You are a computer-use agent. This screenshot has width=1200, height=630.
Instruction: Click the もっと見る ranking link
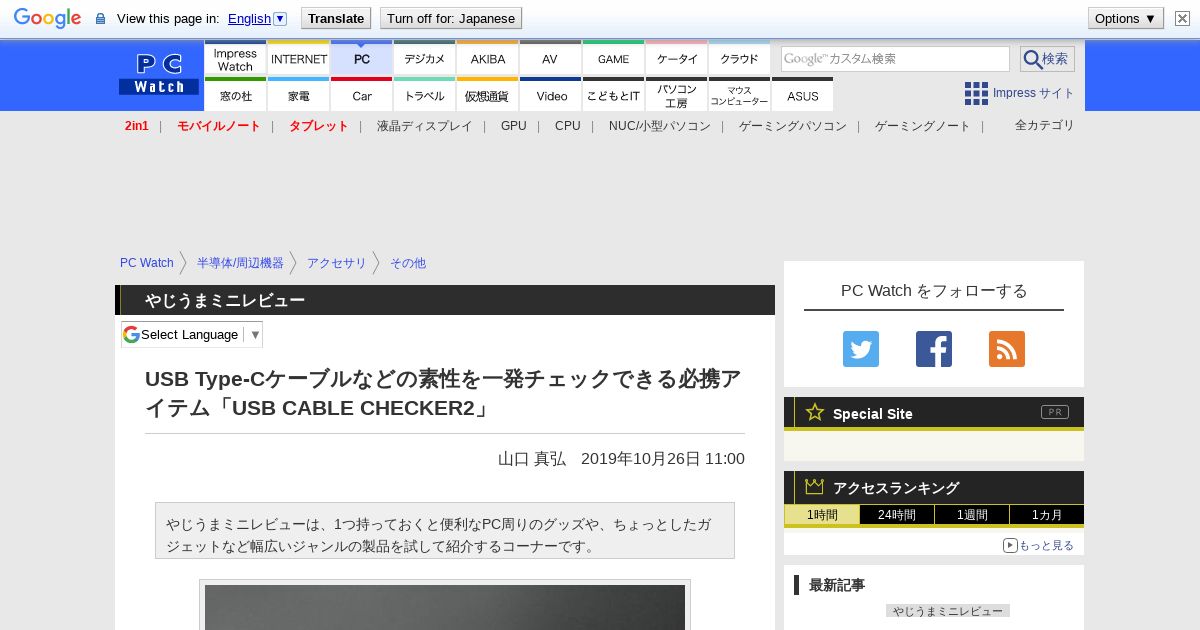1038,545
